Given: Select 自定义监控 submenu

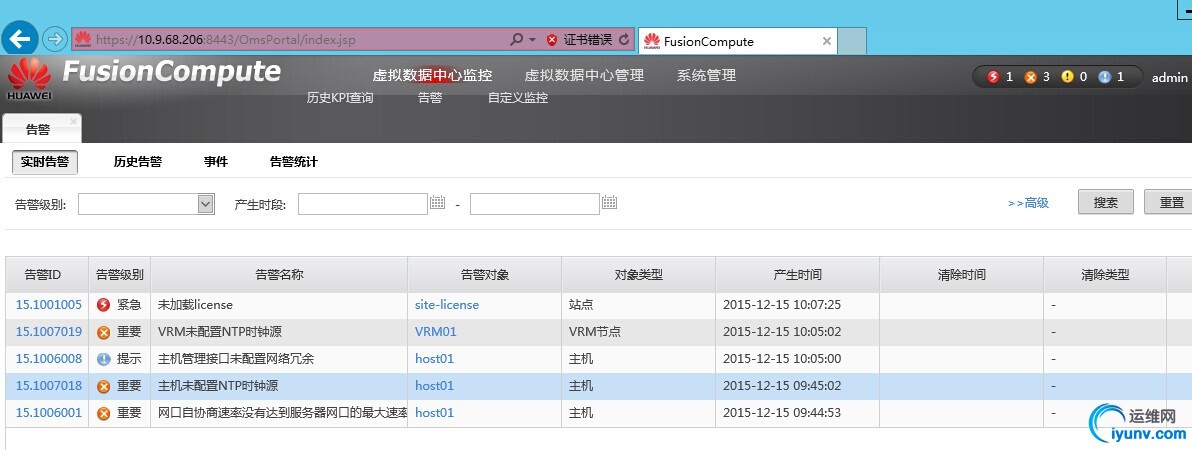Looking at the screenshot, I should point(518,98).
